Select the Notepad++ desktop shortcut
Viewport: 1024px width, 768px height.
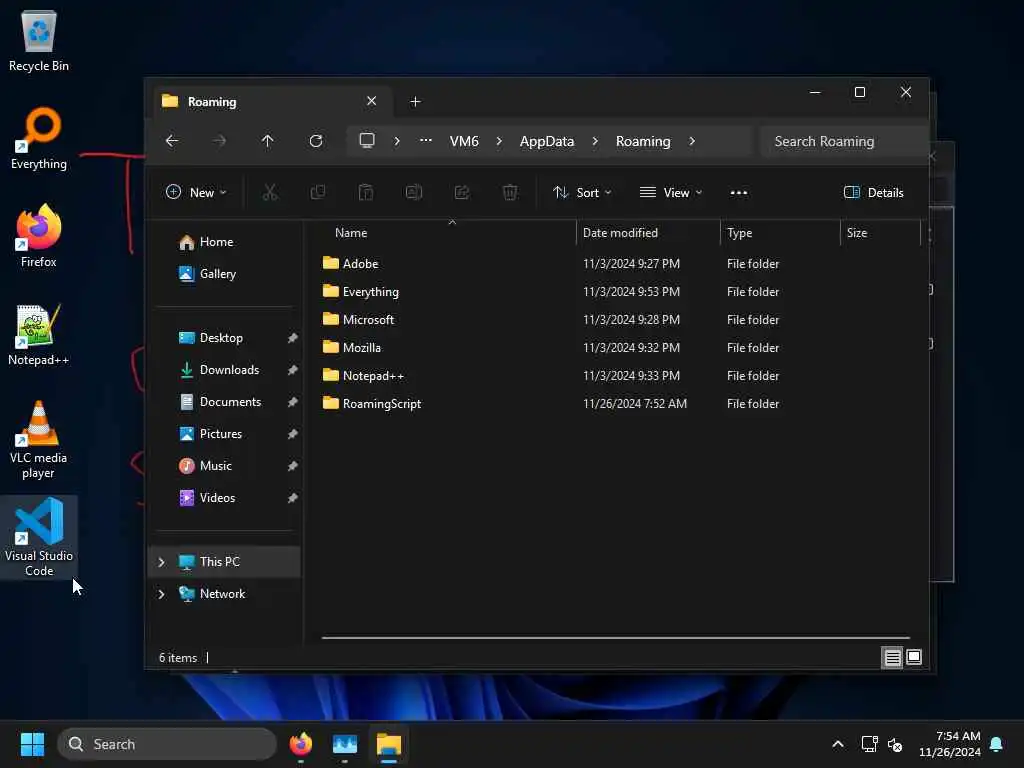(x=39, y=334)
